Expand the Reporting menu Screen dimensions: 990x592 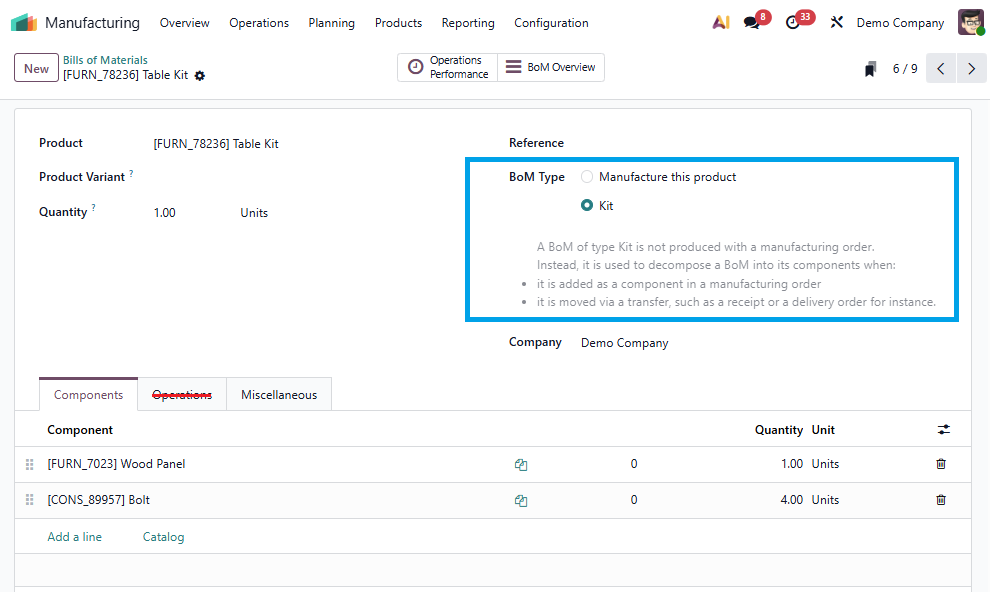468,23
